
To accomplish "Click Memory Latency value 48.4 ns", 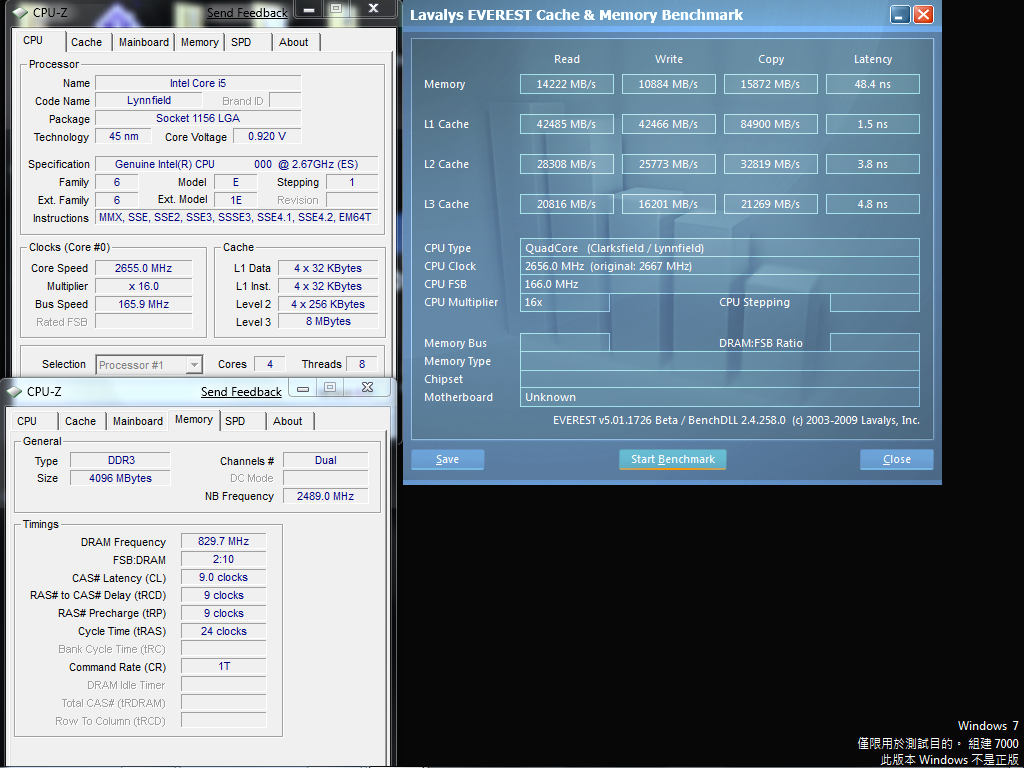I will point(873,84).
